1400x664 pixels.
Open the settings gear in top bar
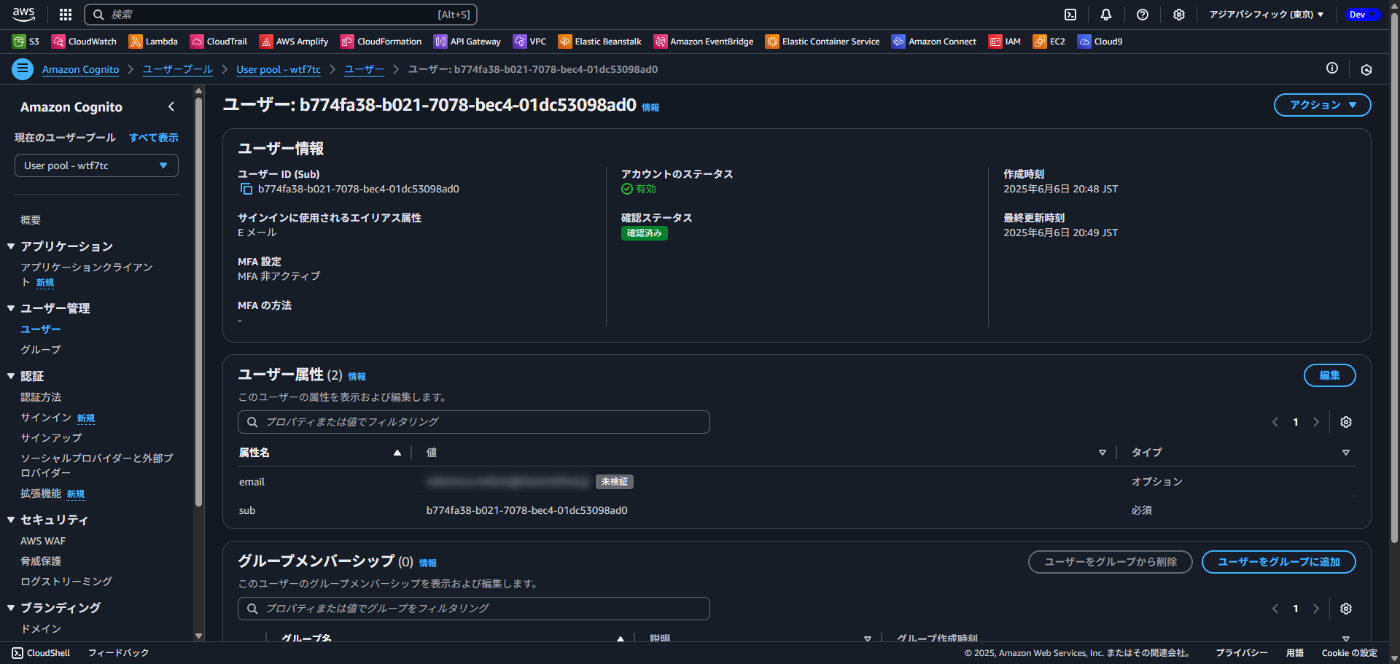tap(1179, 14)
